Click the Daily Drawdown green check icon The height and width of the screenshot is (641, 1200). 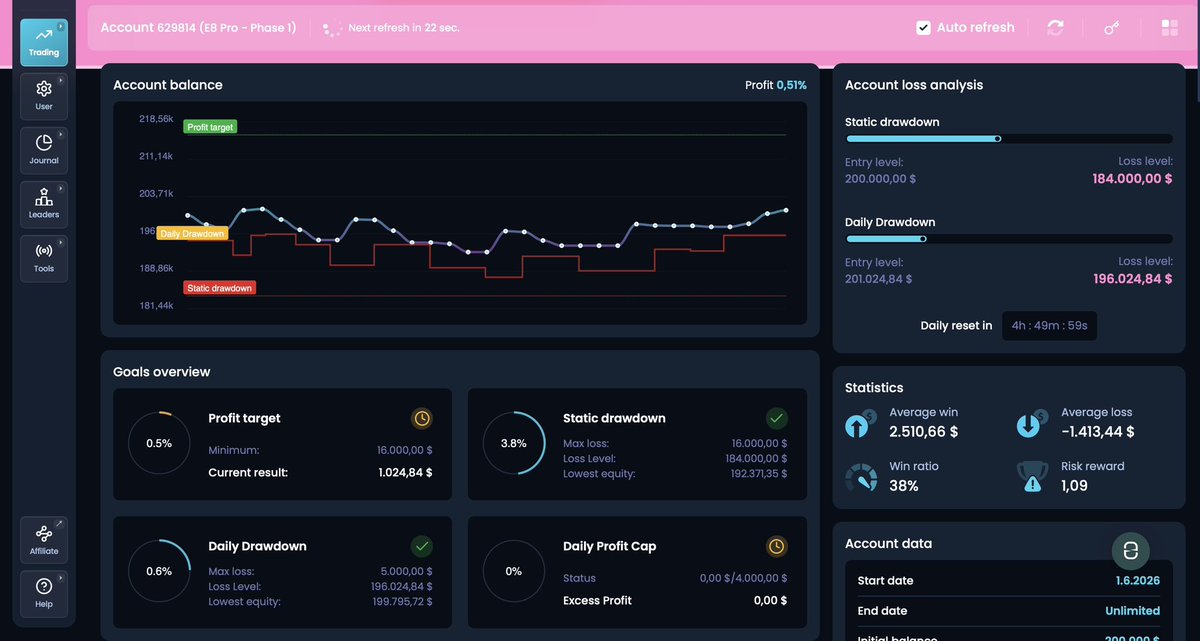click(422, 546)
